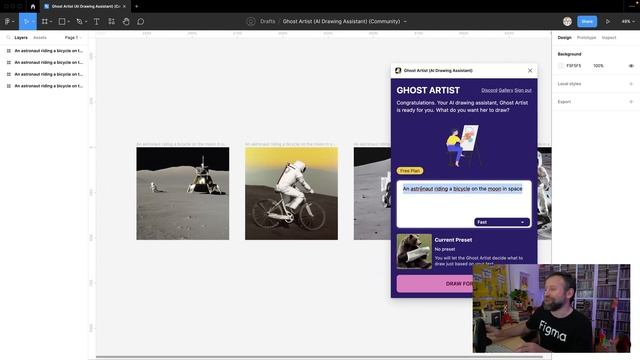Image resolution: width=640 pixels, height=360 pixels.
Task: Open the Discord link in plugin
Action: point(489,90)
